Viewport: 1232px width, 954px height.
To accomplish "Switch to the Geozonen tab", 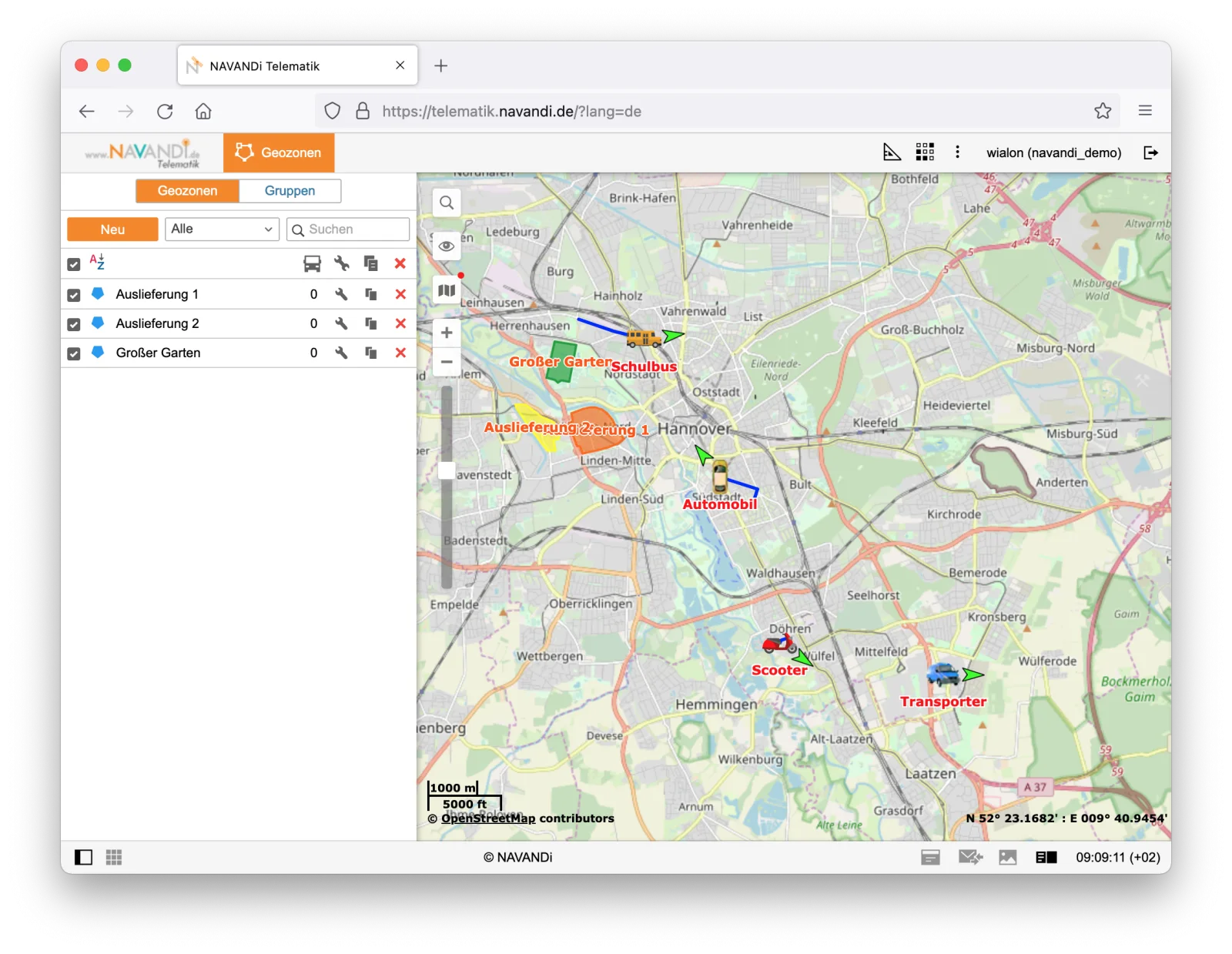I will click(187, 191).
